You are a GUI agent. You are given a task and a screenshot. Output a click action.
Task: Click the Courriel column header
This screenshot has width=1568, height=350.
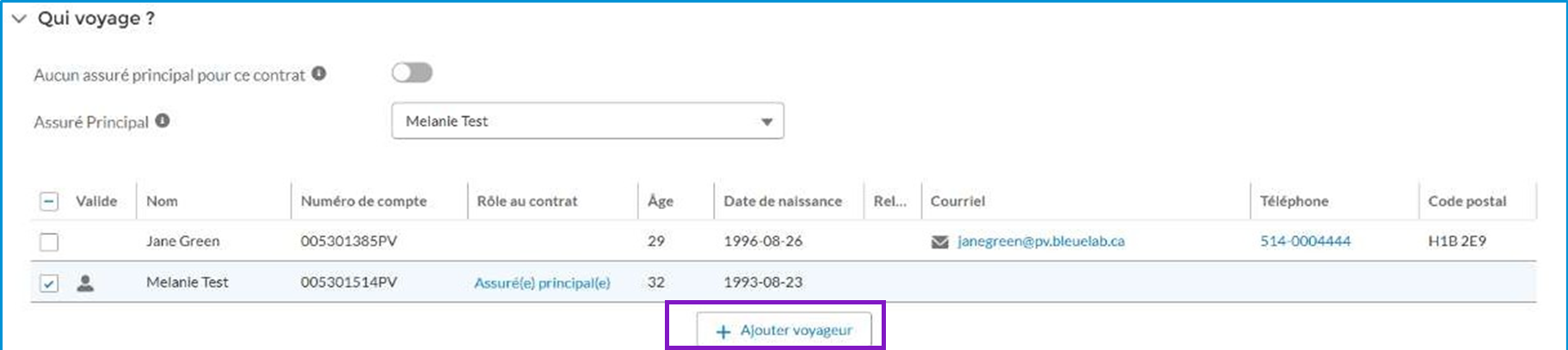957,201
